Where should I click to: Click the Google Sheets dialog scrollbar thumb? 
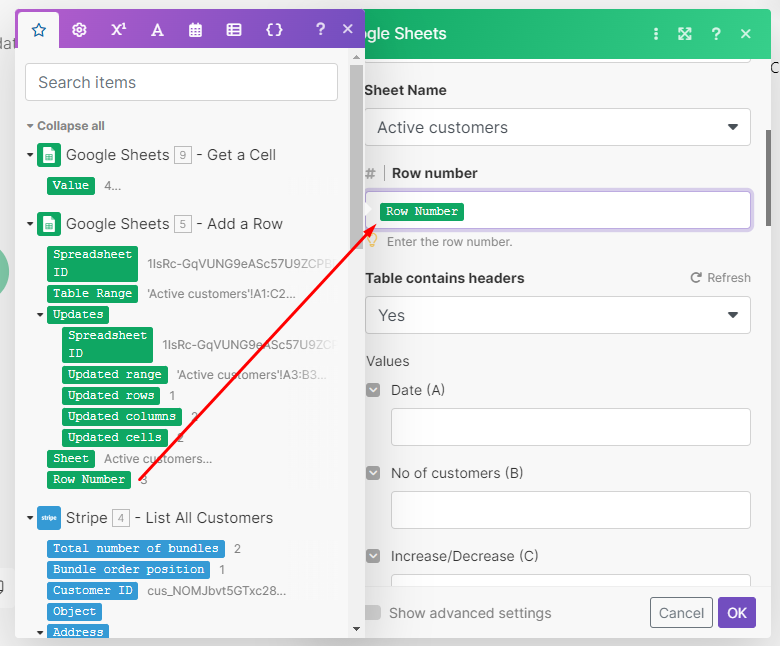tap(768, 178)
